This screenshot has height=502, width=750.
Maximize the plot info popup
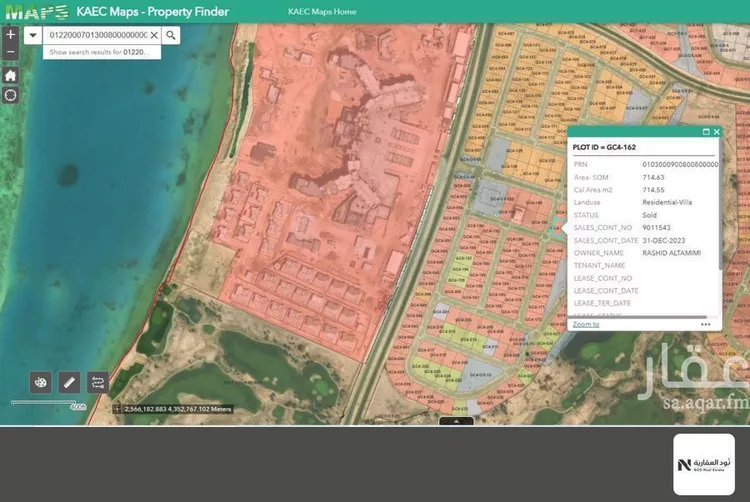coord(706,132)
